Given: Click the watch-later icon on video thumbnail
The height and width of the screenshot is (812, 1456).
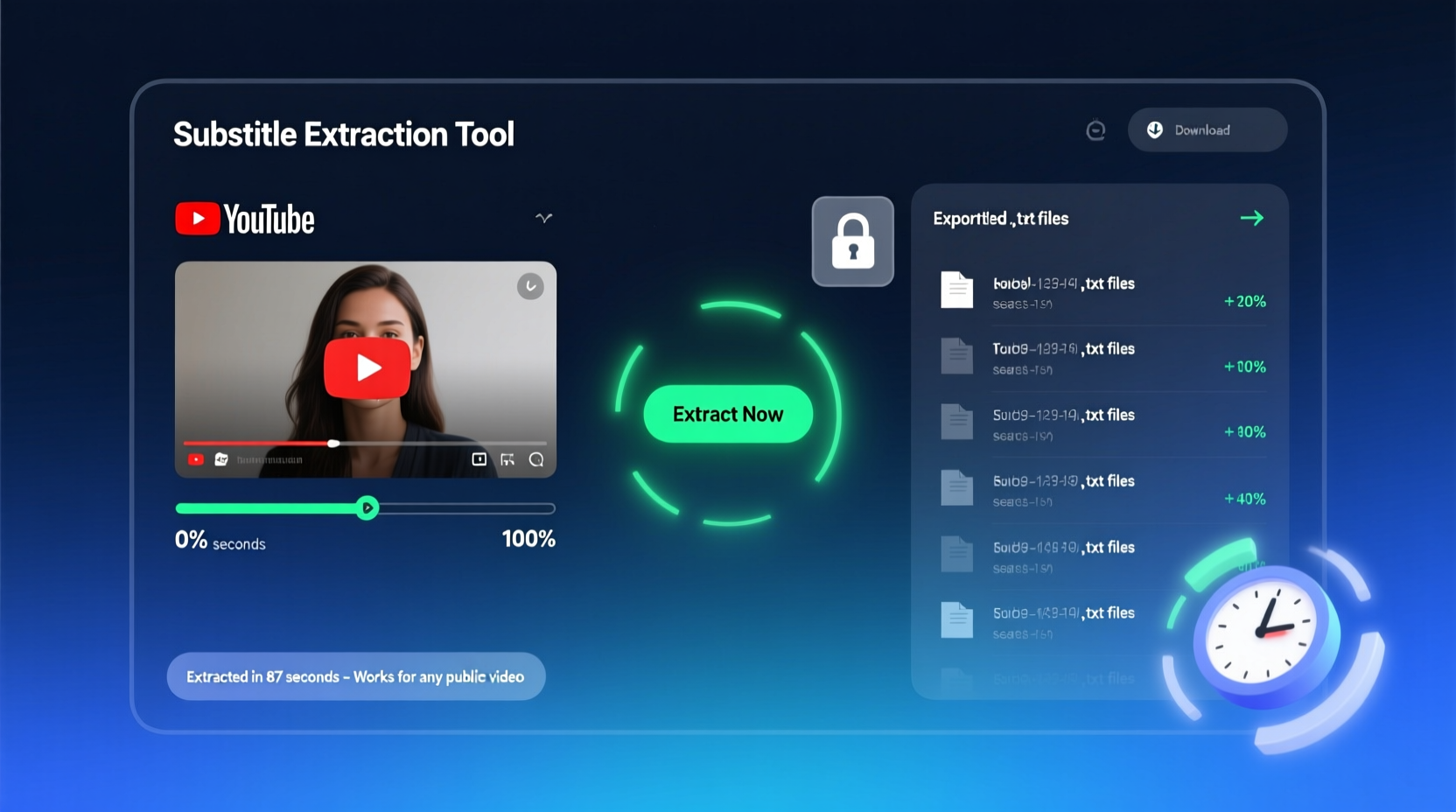Looking at the screenshot, I should click(x=530, y=286).
